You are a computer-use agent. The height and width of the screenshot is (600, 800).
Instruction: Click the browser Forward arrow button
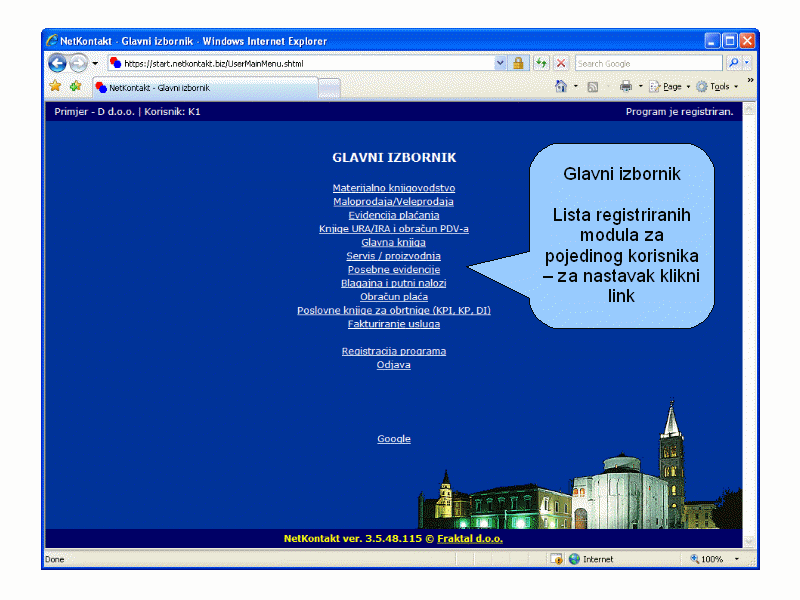tap(79, 63)
